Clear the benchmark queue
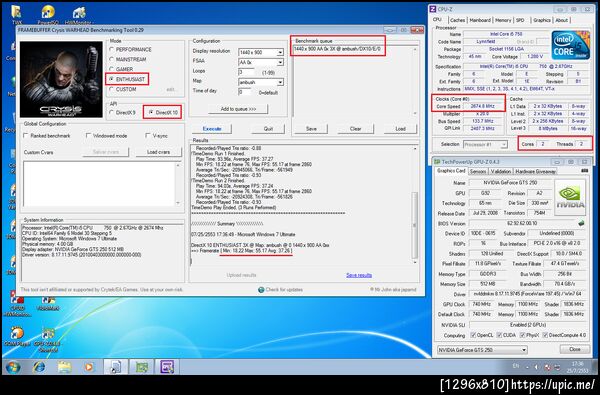Viewport: 600px width, 395px height. (355, 129)
